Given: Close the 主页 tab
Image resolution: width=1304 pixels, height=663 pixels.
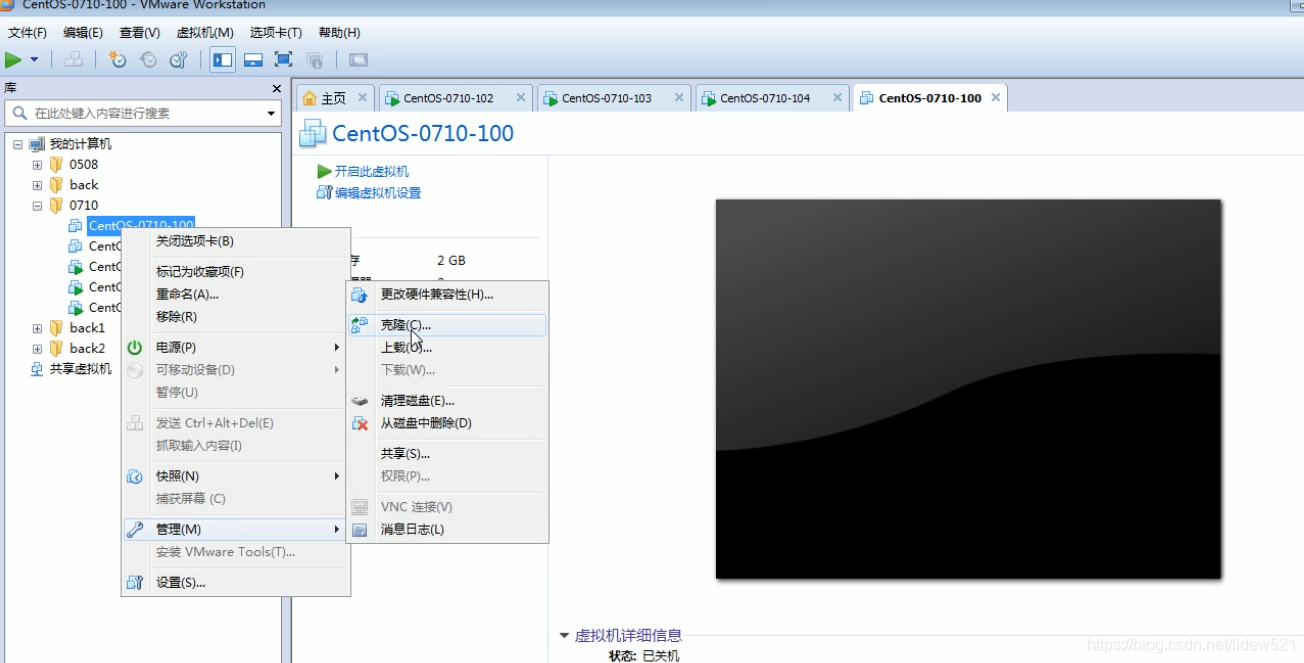Looking at the screenshot, I should (362, 97).
